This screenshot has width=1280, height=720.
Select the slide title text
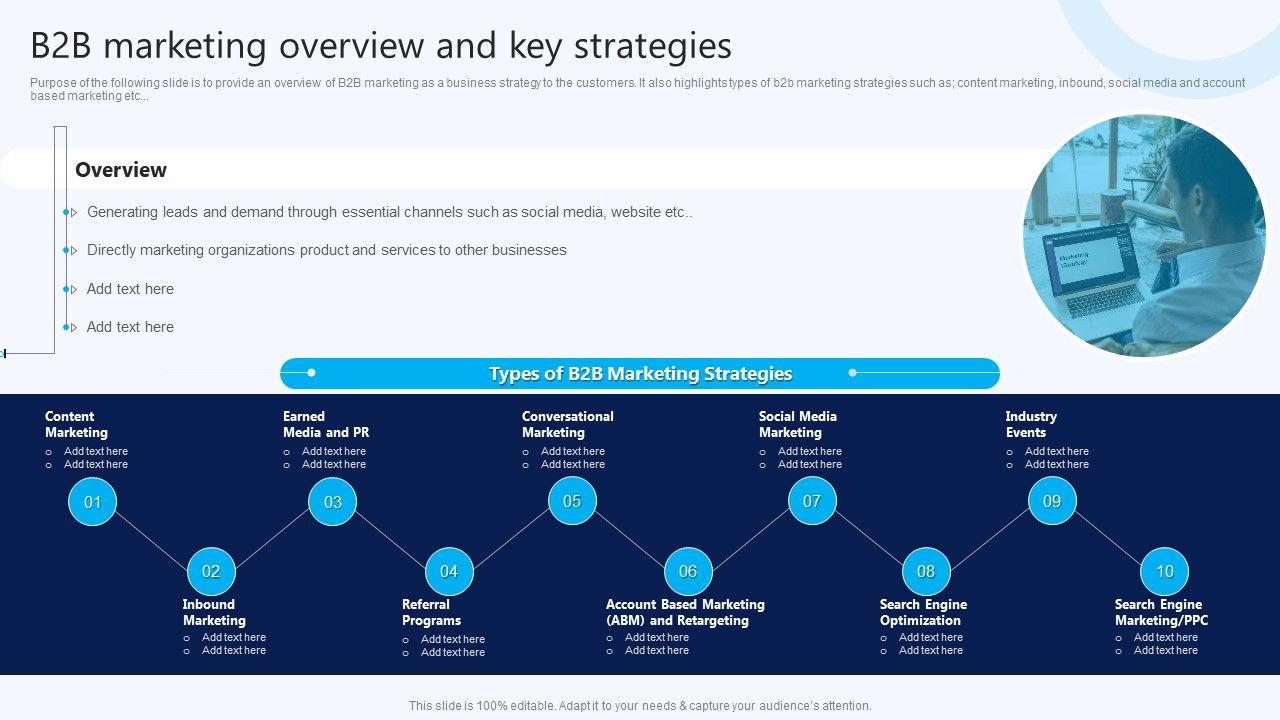(x=381, y=46)
